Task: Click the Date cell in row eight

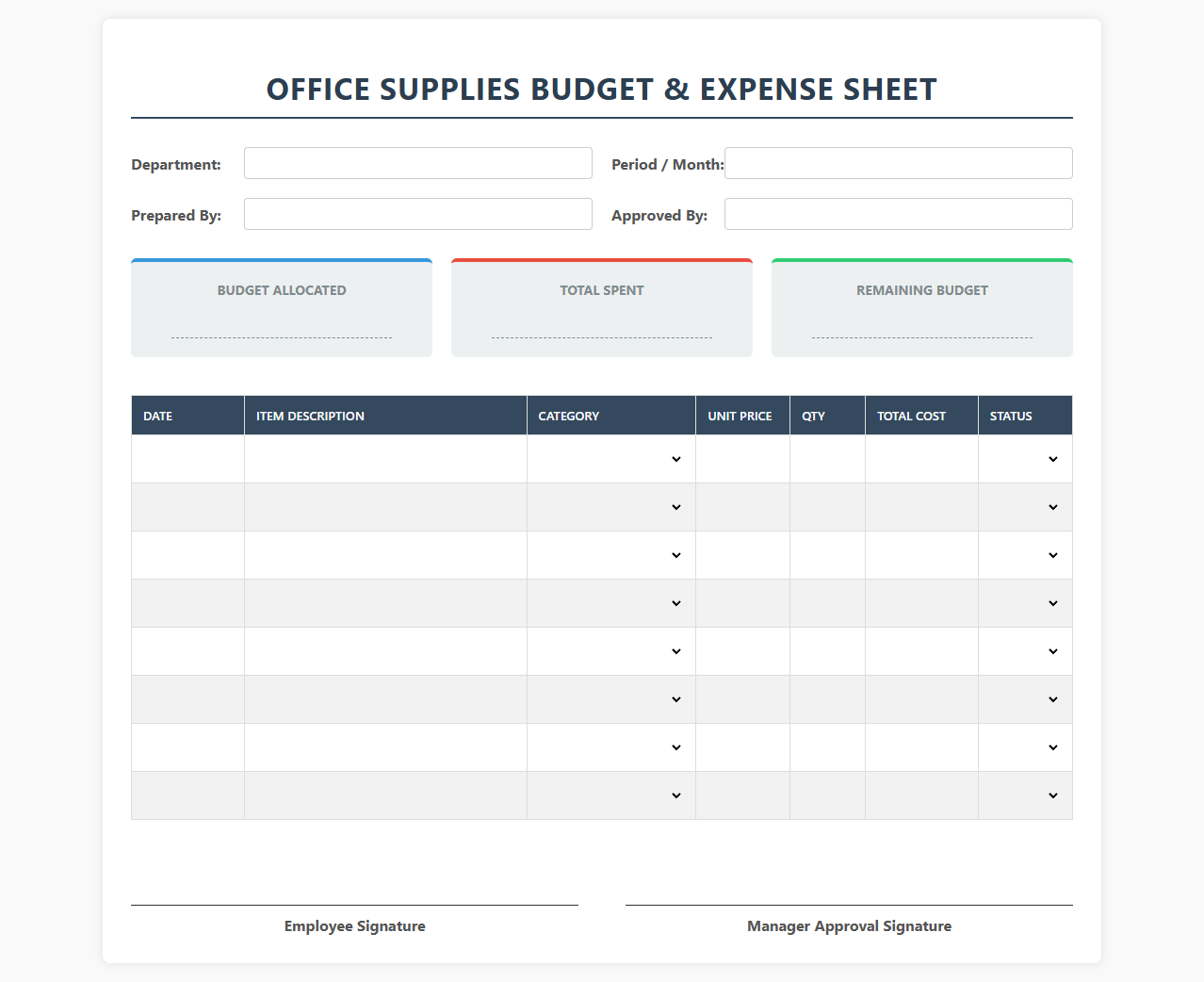Action: pos(188,795)
